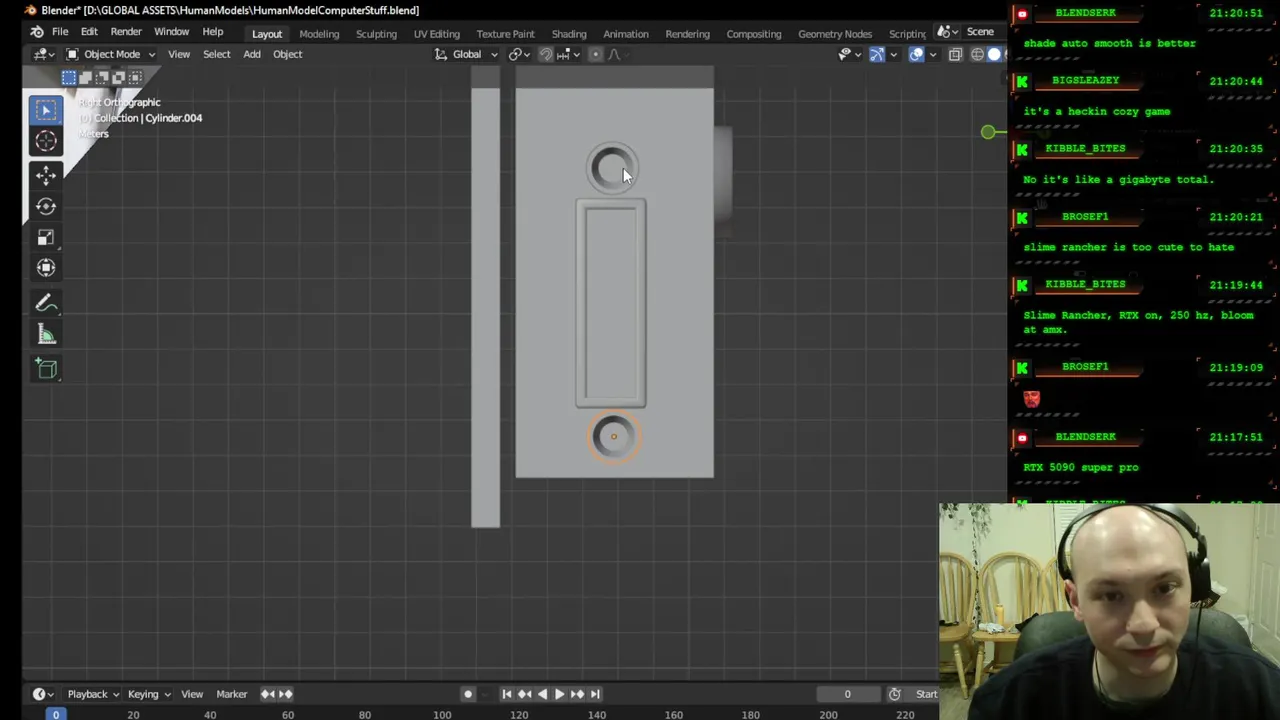Toggle proportional editing
This screenshot has height=720, width=1280.
[x=595, y=54]
